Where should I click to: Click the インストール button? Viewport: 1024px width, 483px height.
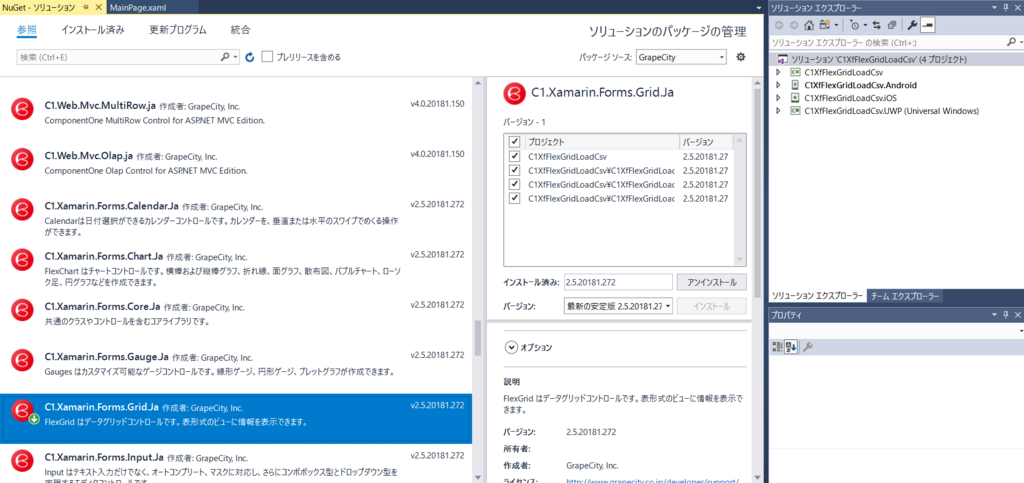(x=712, y=306)
